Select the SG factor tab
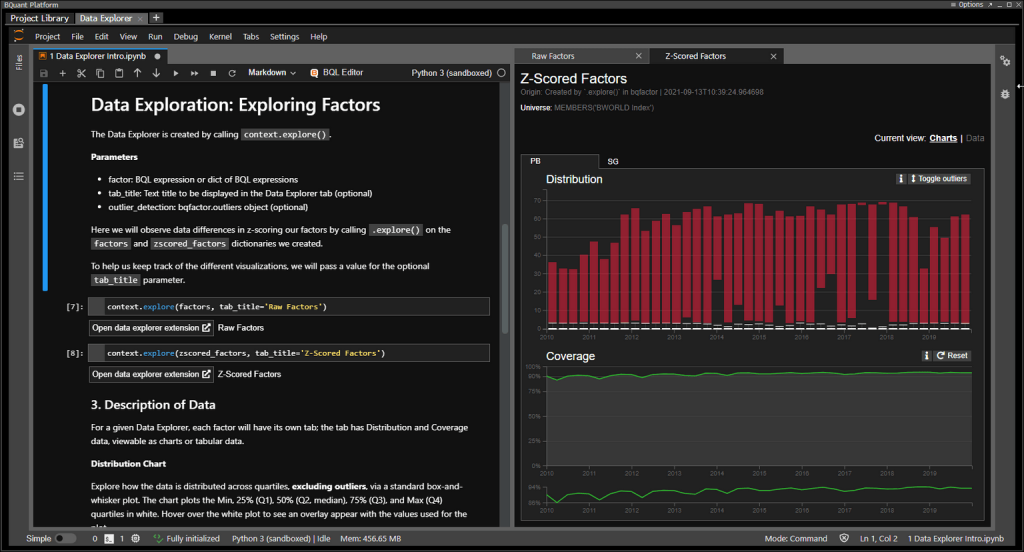Image resolution: width=1024 pixels, height=552 pixels. coord(613,161)
